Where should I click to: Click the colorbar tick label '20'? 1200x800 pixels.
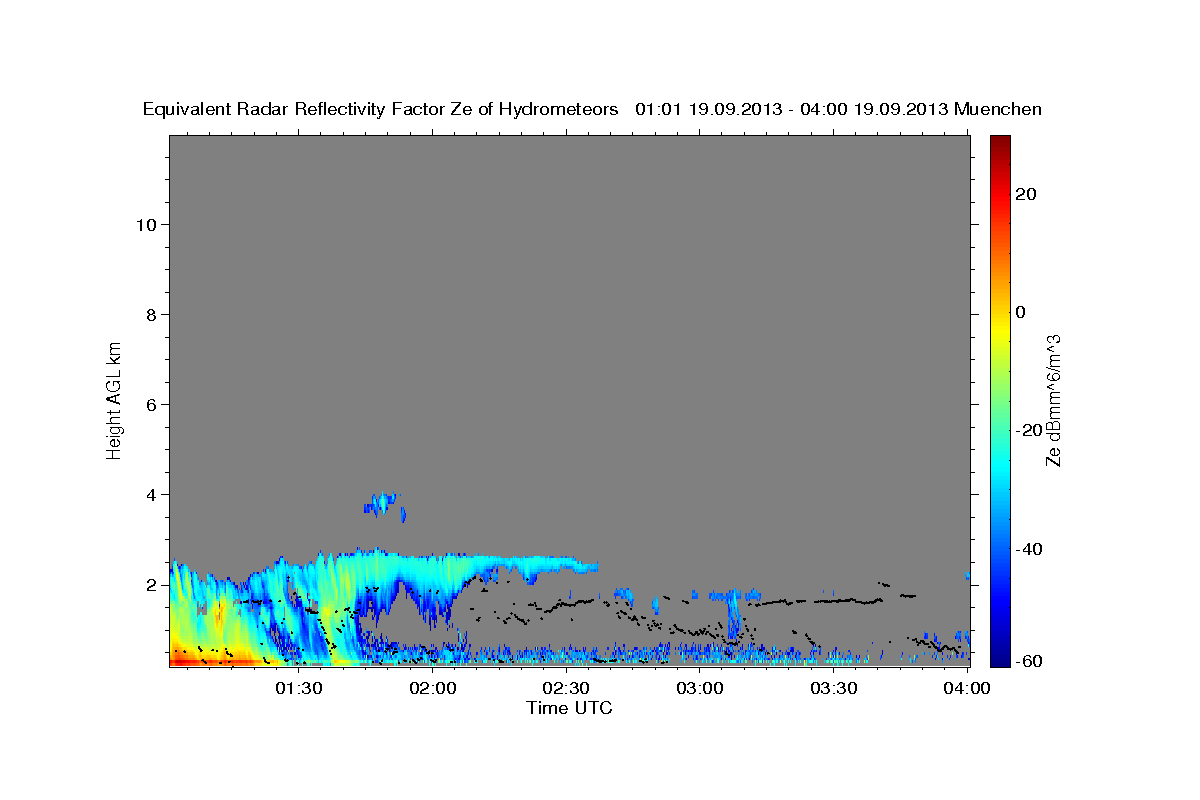click(1026, 194)
